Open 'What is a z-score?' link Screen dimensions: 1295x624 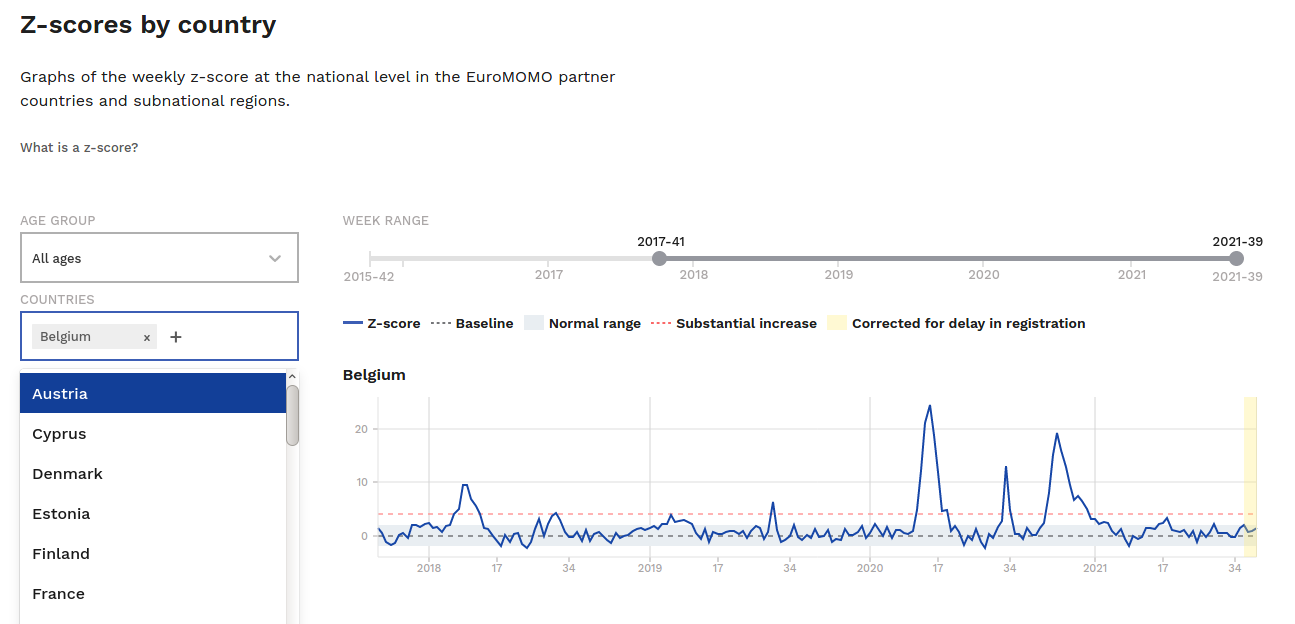click(79, 148)
